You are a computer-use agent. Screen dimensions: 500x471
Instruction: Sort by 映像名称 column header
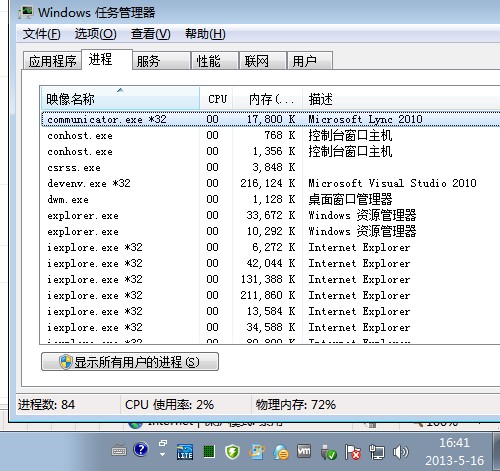[120, 99]
